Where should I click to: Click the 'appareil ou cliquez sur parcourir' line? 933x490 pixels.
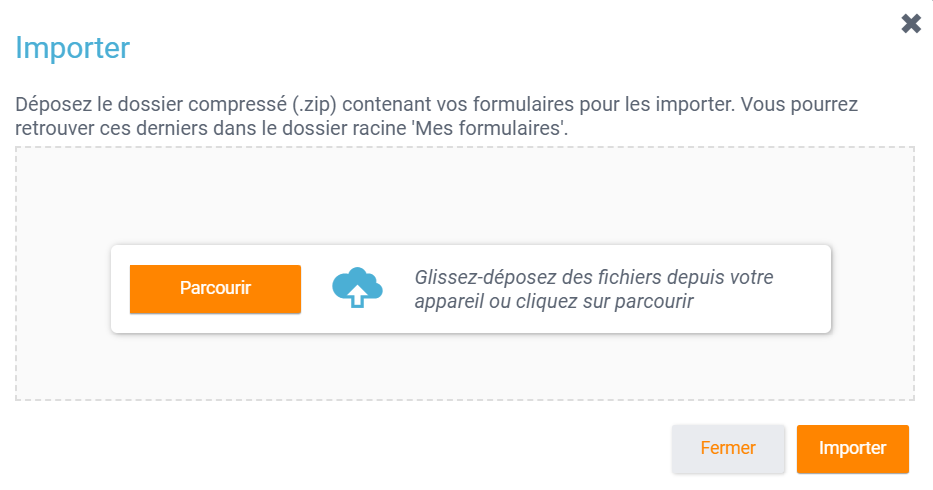554,301
